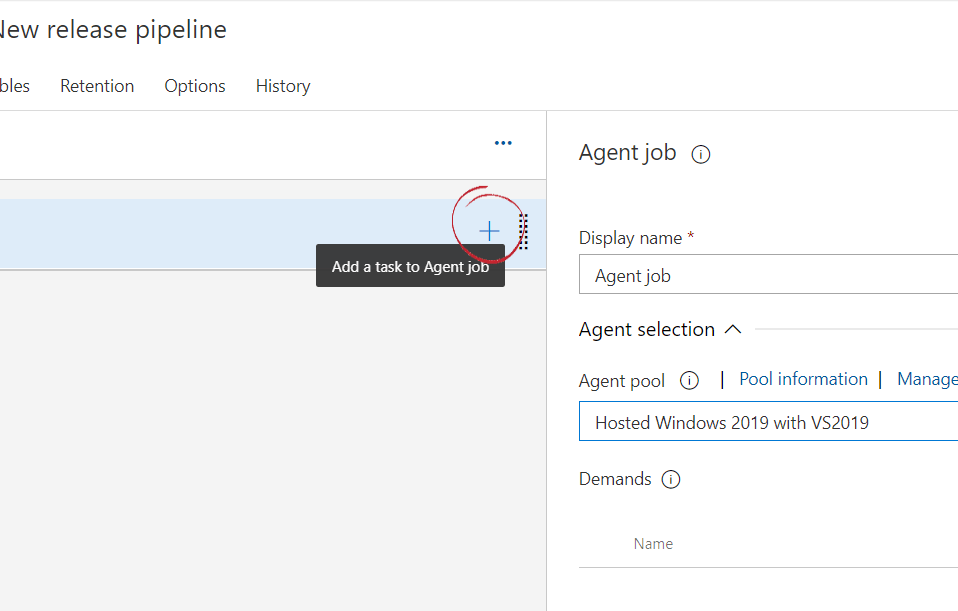The height and width of the screenshot is (611, 958).
Task: Click info icon beside Agent pool label
Action: point(689,380)
